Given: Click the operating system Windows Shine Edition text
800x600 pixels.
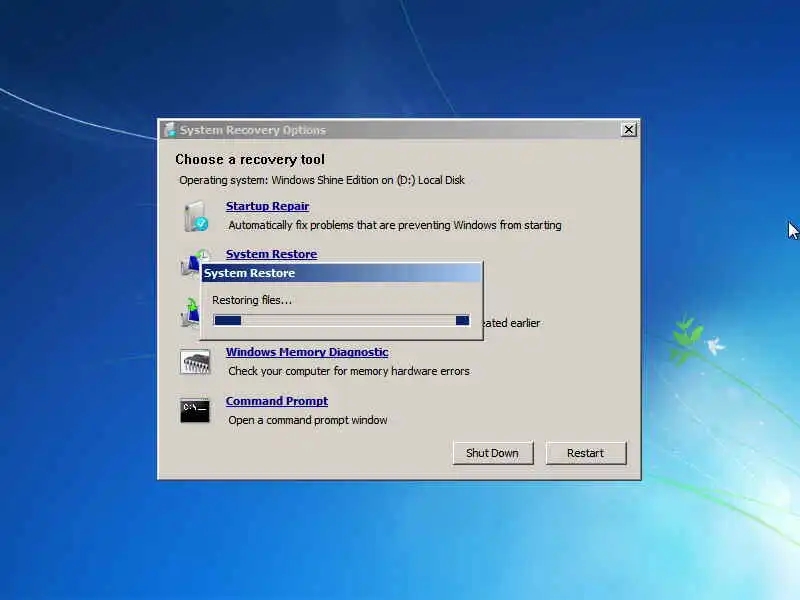Looking at the screenshot, I should click(322, 180).
